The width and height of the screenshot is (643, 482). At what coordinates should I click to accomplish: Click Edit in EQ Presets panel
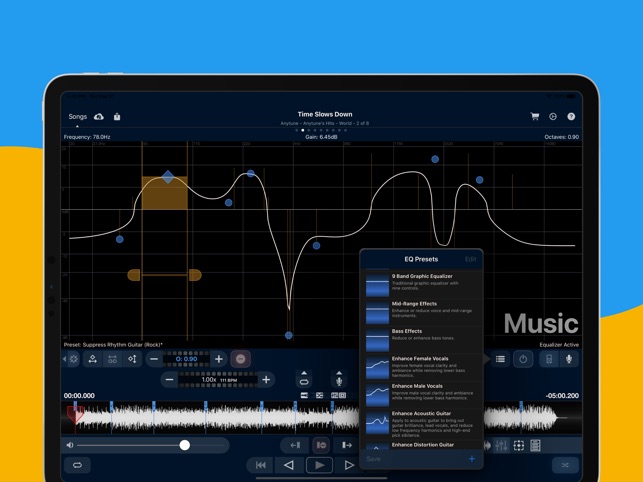pos(470,259)
